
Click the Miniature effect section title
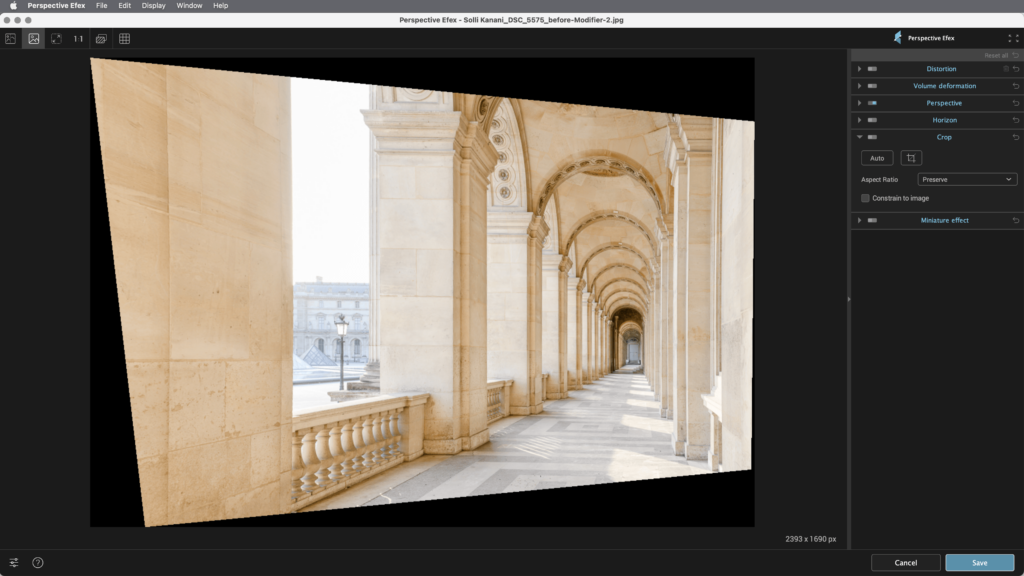[944, 220]
